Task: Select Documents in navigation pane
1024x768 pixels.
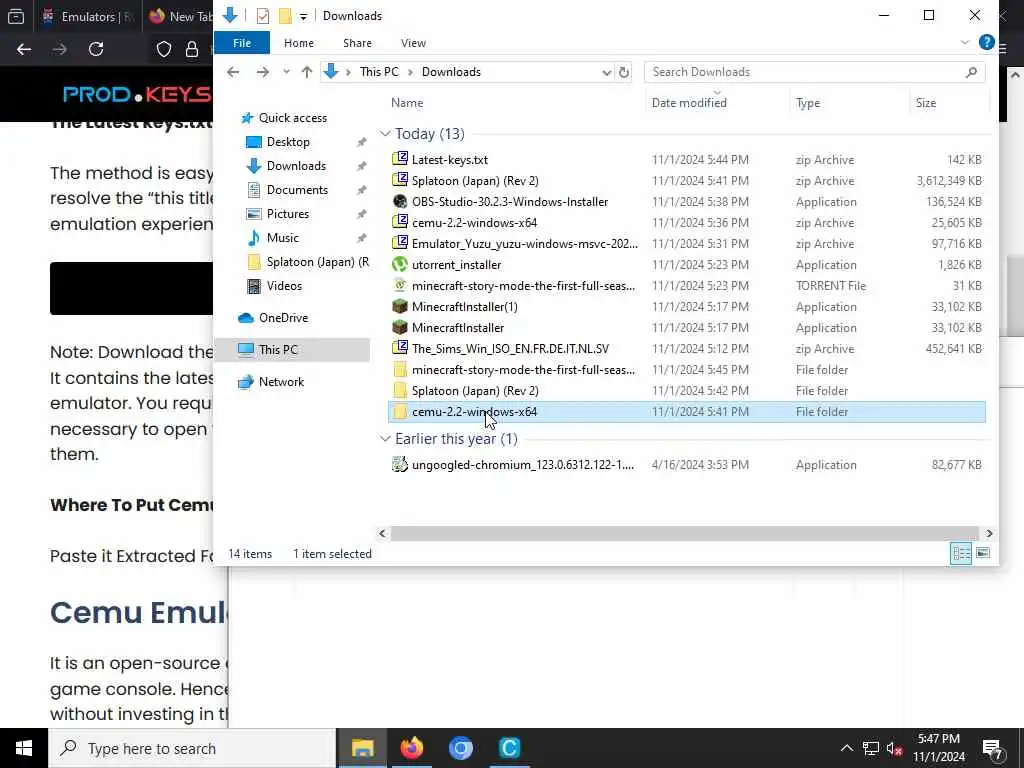Action: pyautogui.click(x=297, y=190)
